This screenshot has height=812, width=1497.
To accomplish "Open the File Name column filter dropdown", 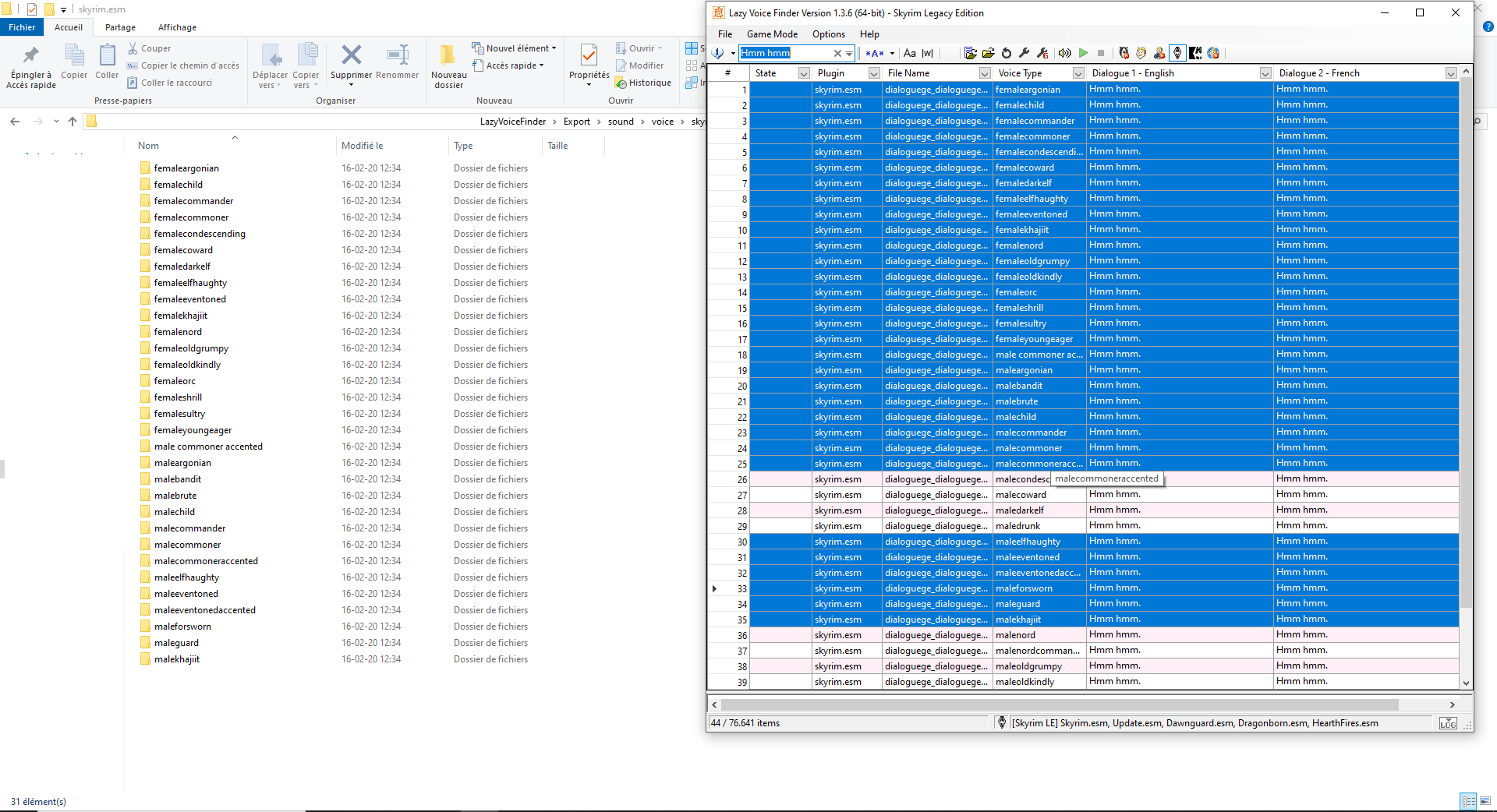I will [985, 73].
